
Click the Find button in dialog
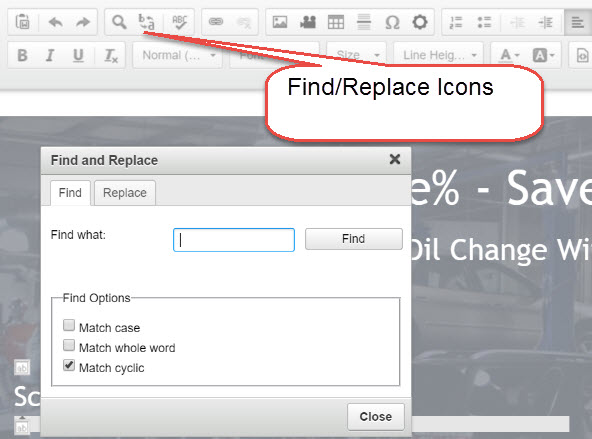354,239
